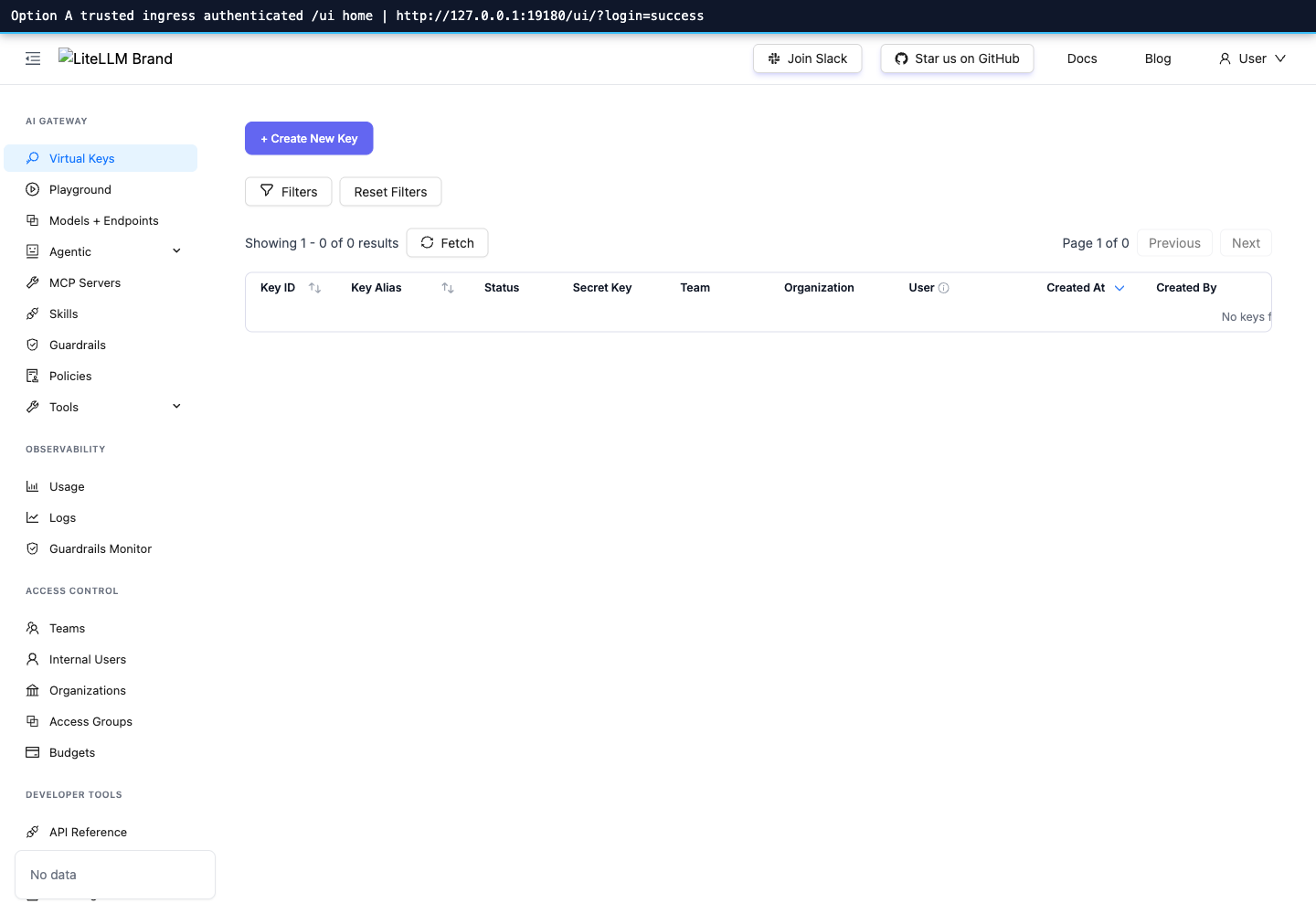Click the icon beside API Reference
Screen dimensions: 1316x914
coord(33,832)
